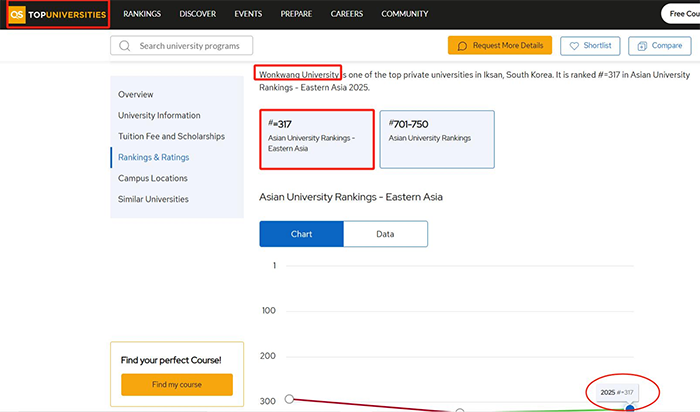Go to Campus Locations section

tap(153, 178)
